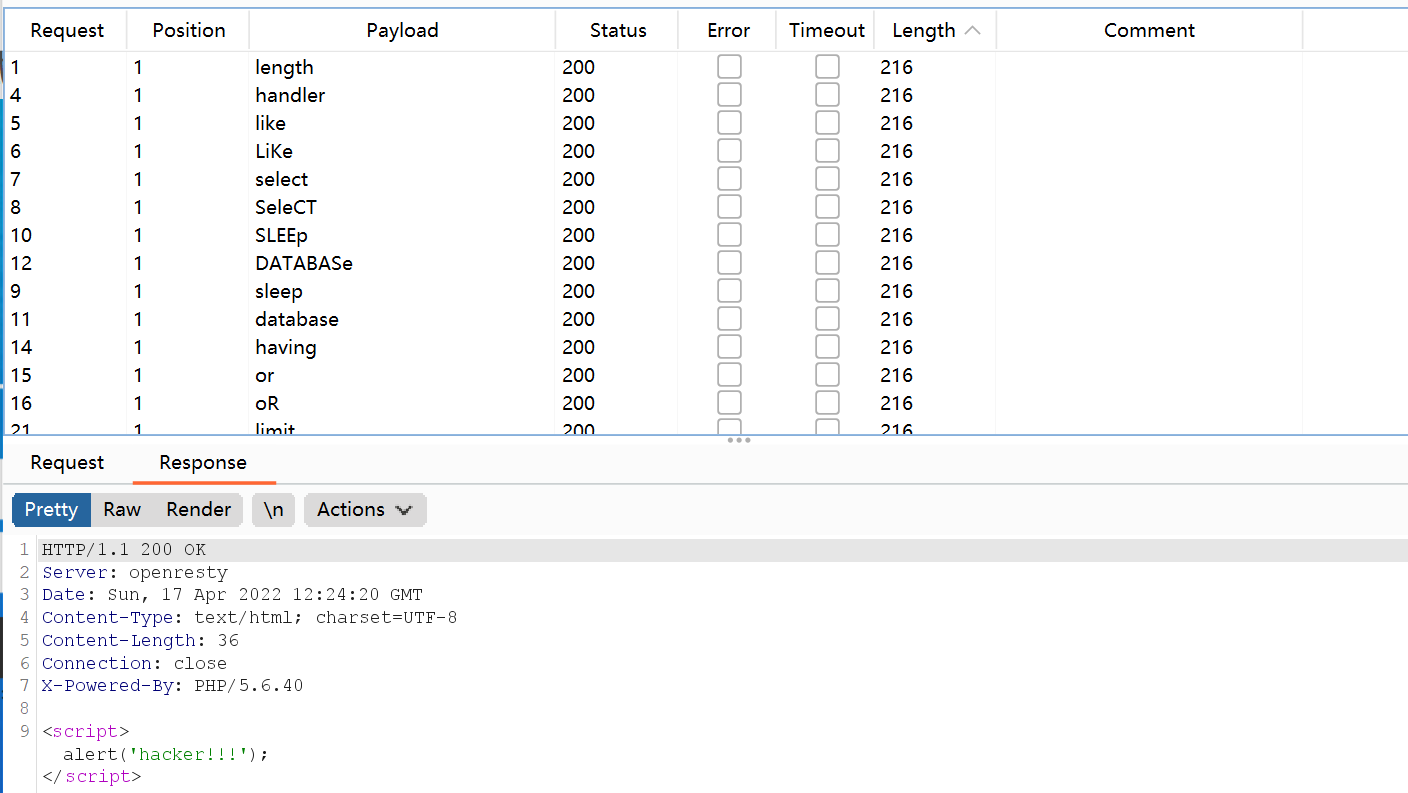Tick the Error checkbox for payload select
The image size is (1408, 793).
tap(729, 179)
